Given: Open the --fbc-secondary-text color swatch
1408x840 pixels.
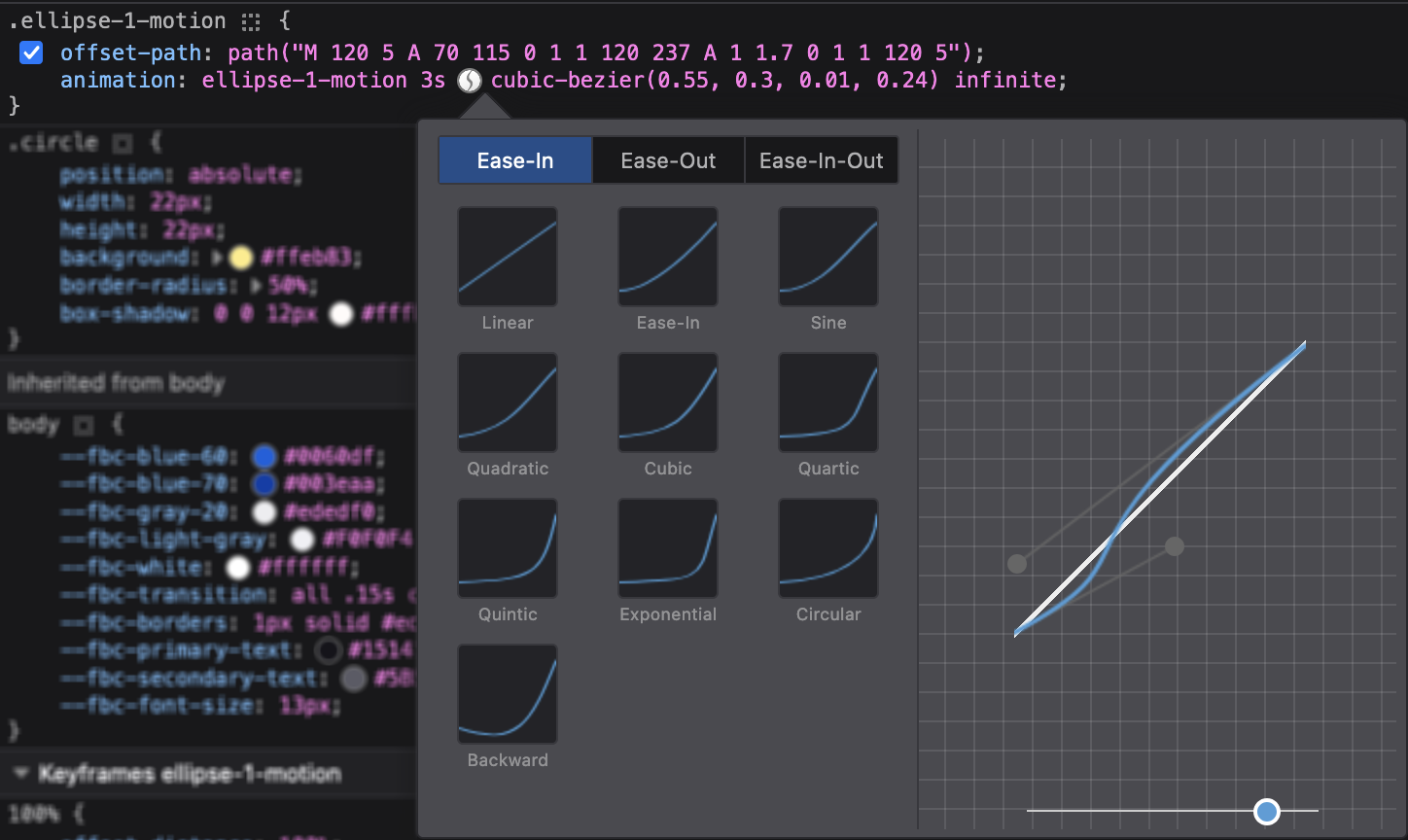Looking at the screenshot, I should pos(355,679).
